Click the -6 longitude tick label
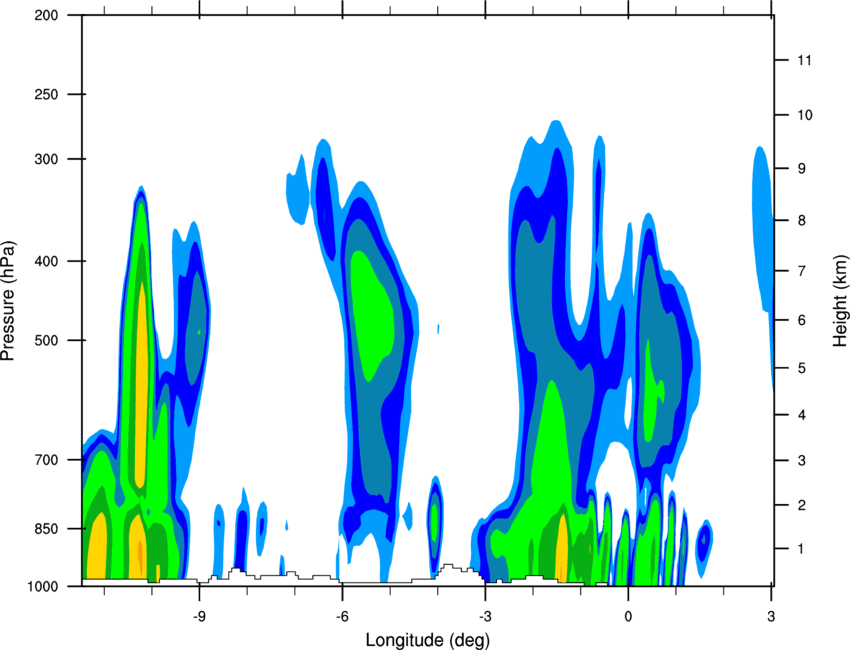This screenshot has width=850, height=650. [x=342, y=616]
